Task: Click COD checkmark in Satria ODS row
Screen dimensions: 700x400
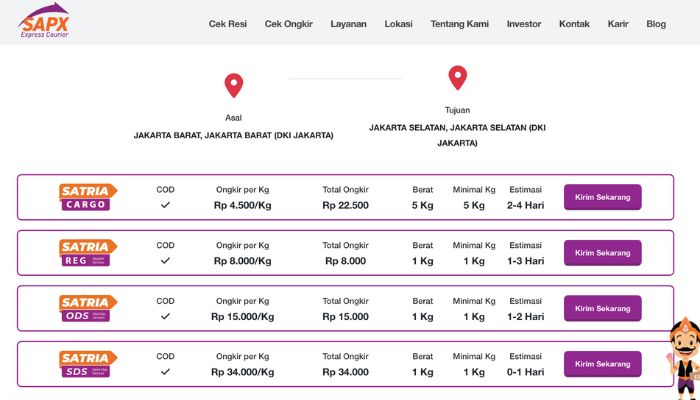Action: click(165, 316)
